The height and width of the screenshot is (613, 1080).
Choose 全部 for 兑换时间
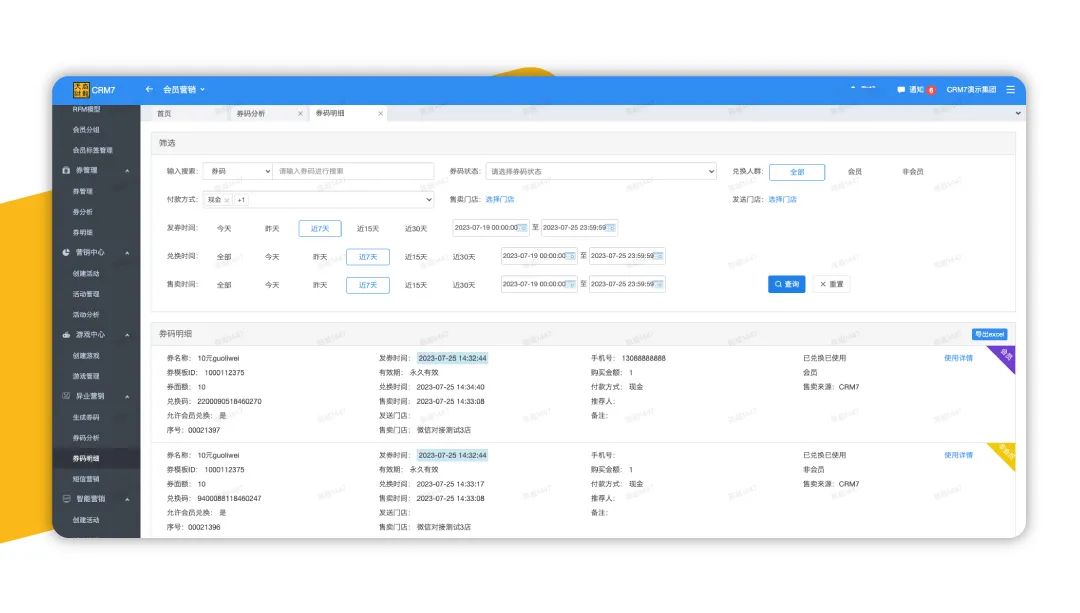click(x=224, y=257)
